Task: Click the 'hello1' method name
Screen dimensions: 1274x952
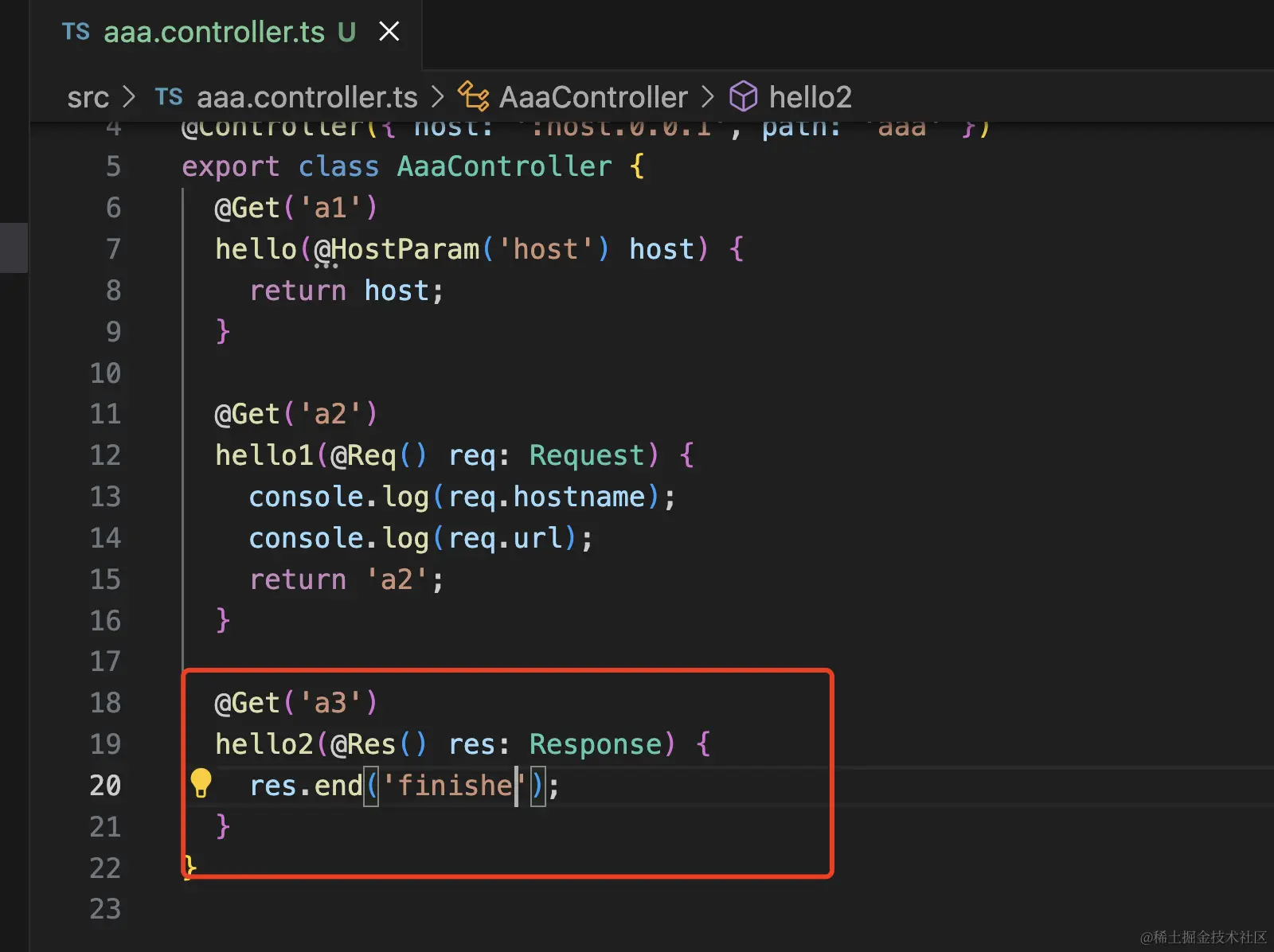Action: 264,455
